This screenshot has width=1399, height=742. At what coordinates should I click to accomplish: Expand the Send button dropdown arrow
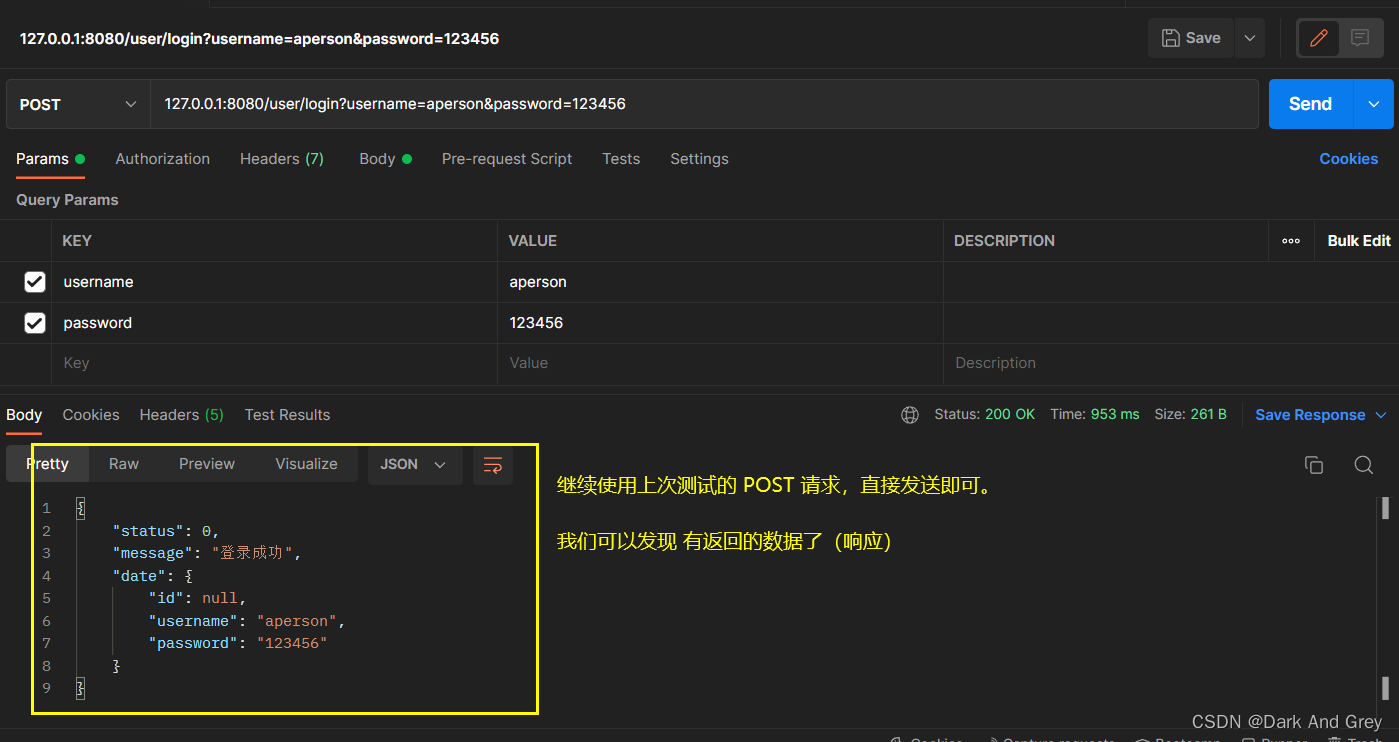click(1374, 104)
